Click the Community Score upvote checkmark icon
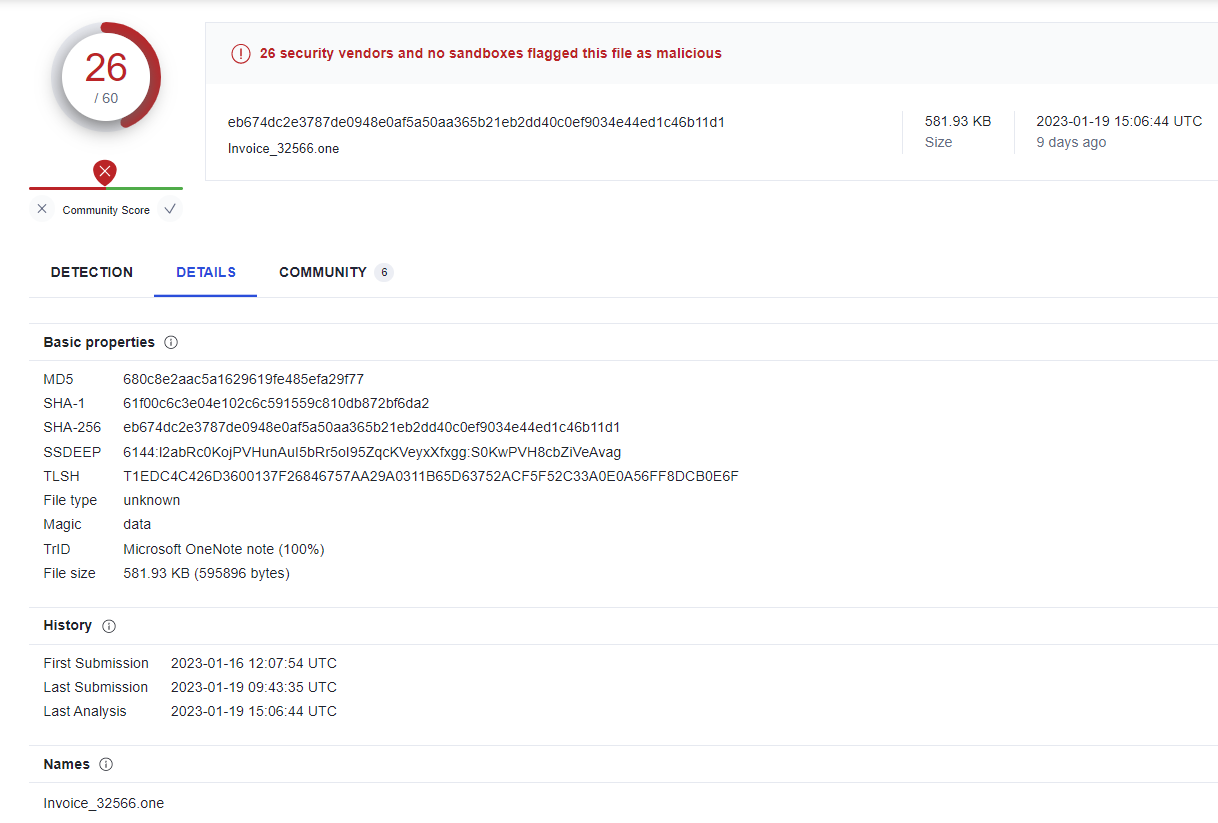This screenshot has height=823, width=1218. coord(170,209)
